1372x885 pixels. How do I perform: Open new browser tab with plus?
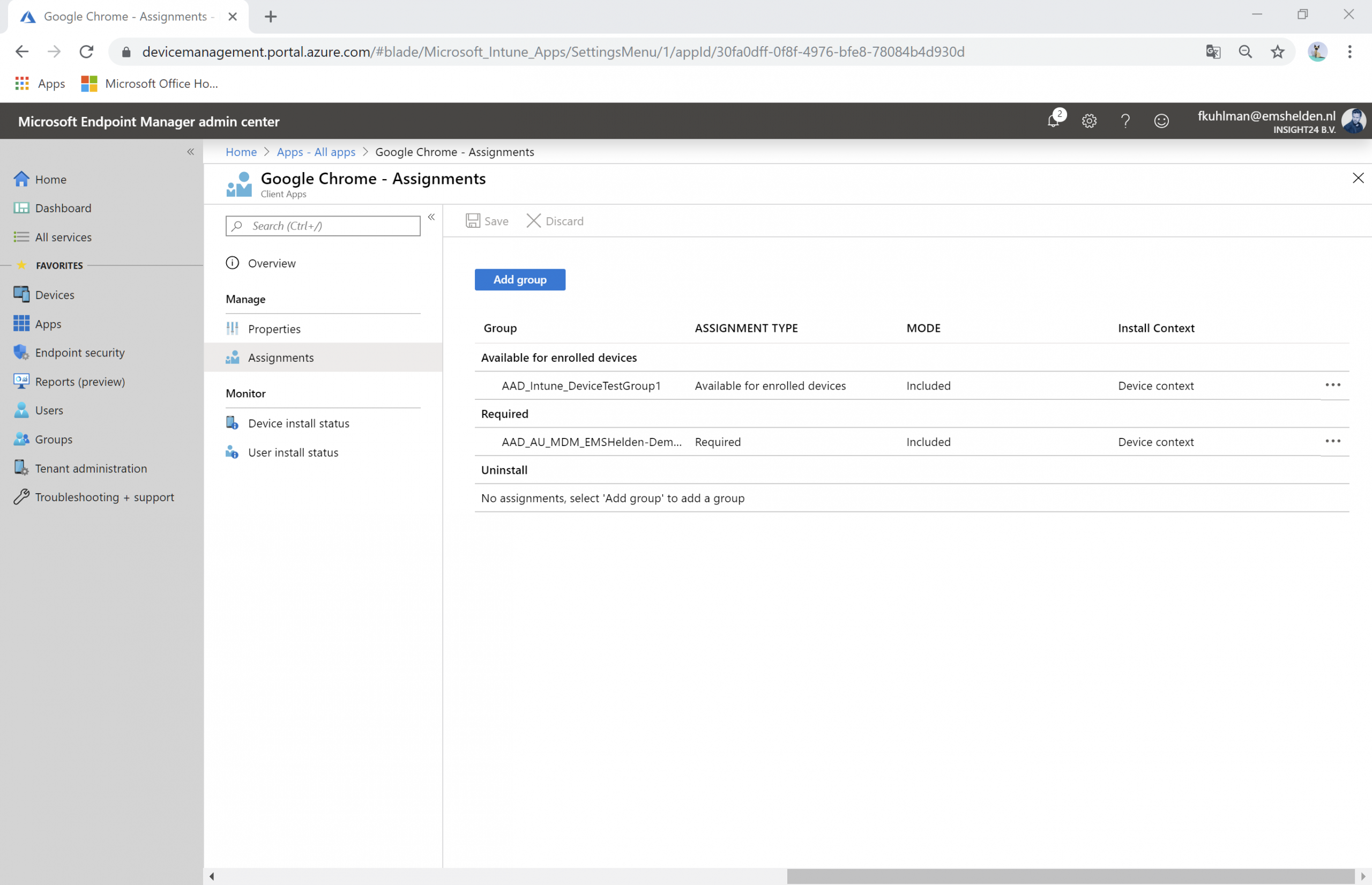[x=271, y=17]
